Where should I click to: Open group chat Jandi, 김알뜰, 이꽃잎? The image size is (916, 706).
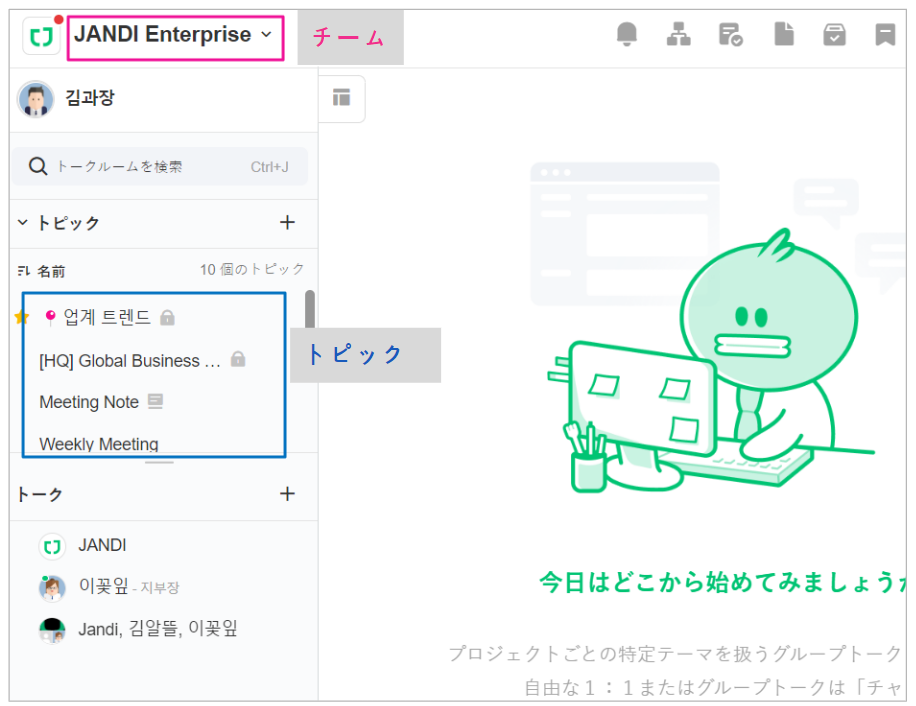click(x=158, y=629)
